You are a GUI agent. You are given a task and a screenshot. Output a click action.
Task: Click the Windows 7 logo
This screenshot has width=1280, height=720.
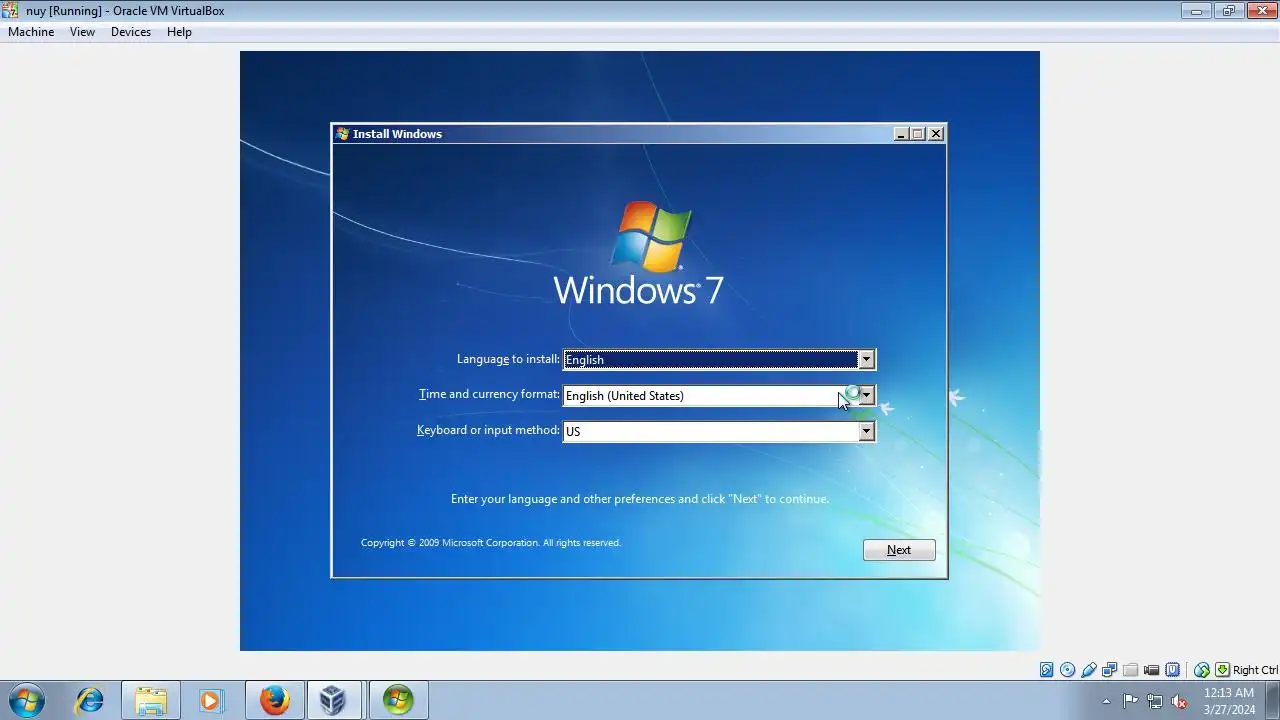coord(639,254)
